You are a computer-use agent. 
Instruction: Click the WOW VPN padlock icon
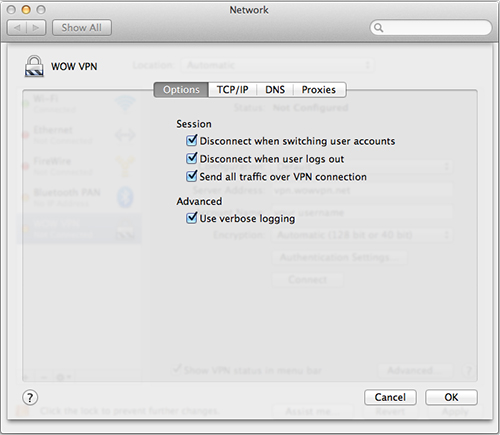click(34, 66)
